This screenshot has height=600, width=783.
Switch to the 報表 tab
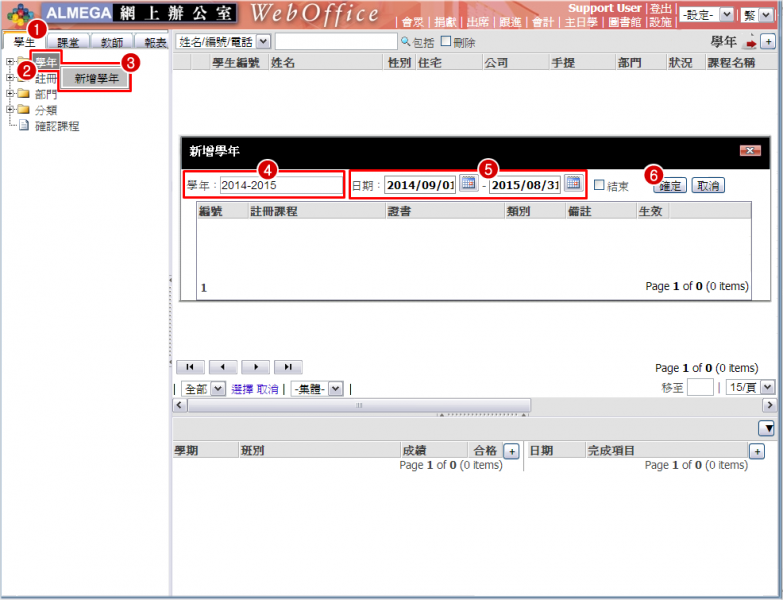(x=154, y=42)
